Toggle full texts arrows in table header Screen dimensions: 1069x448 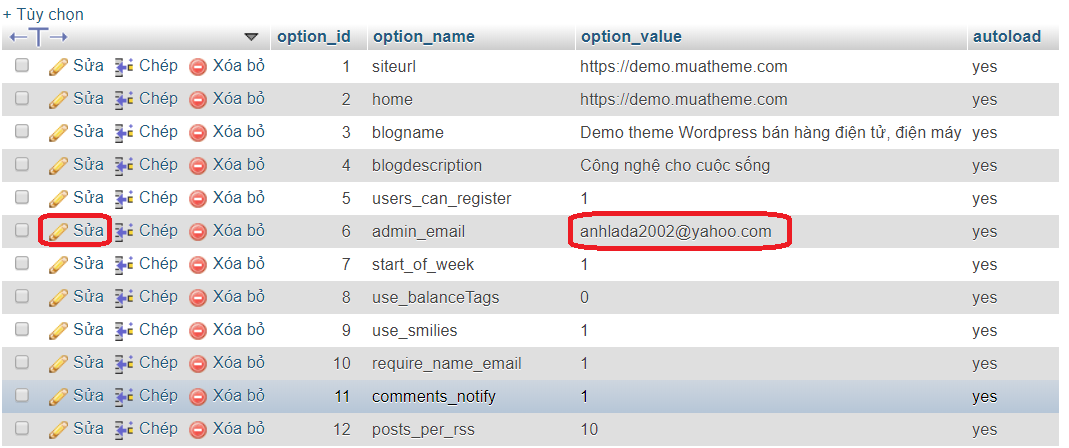coord(38,37)
